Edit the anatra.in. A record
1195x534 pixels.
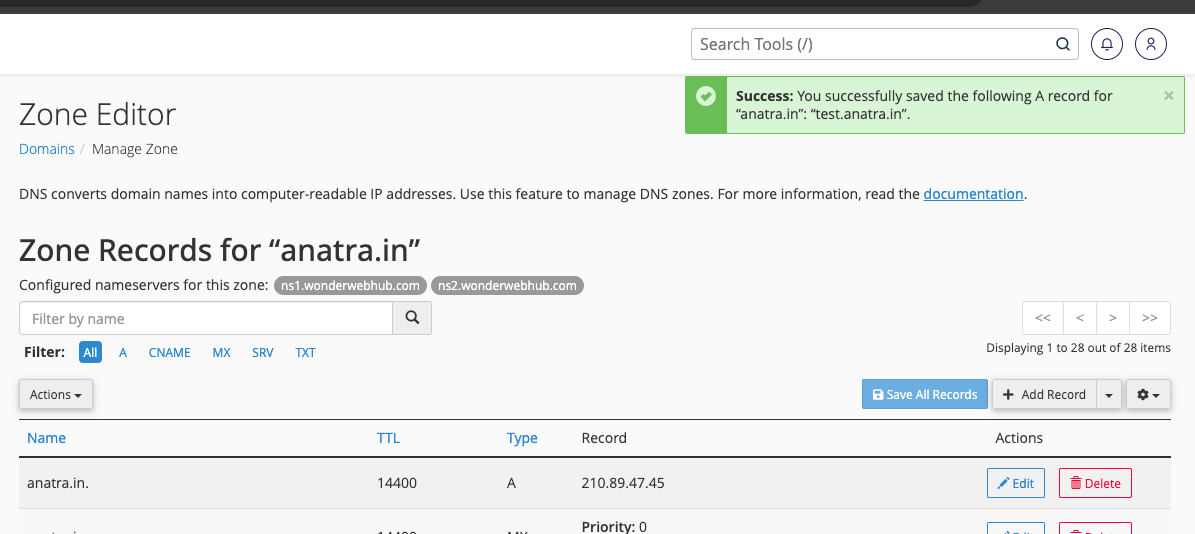tap(1015, 483)
